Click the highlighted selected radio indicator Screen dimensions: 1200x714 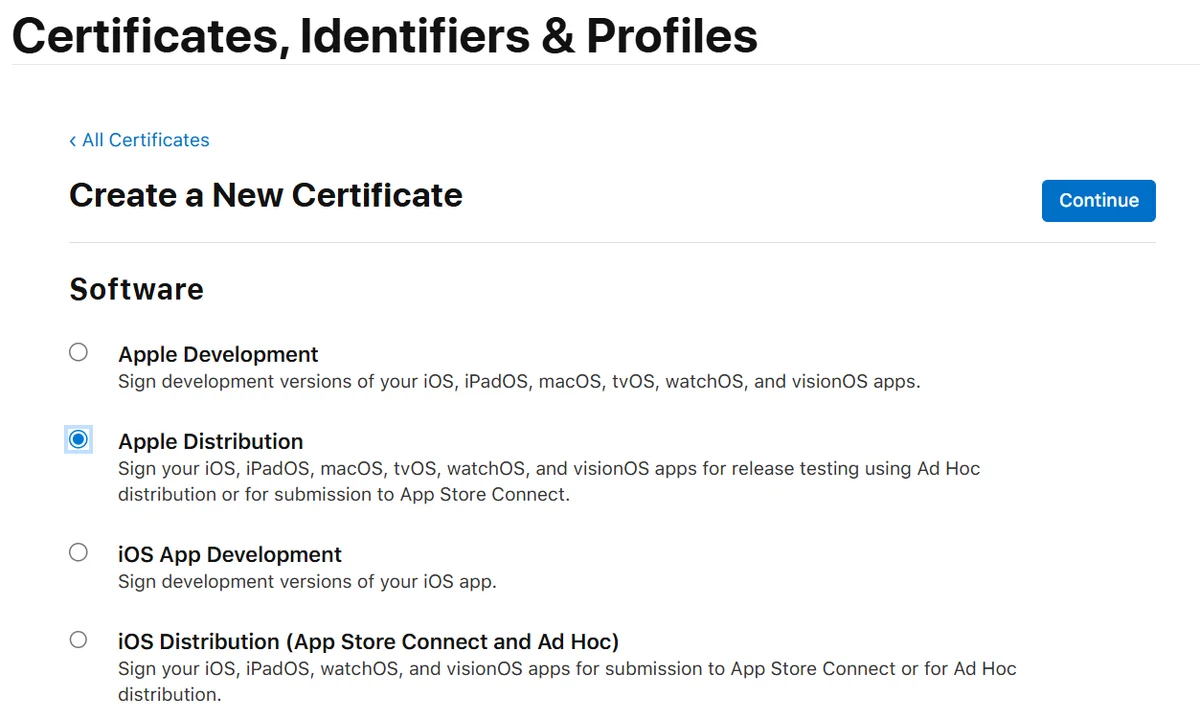[x=78, y=438]
